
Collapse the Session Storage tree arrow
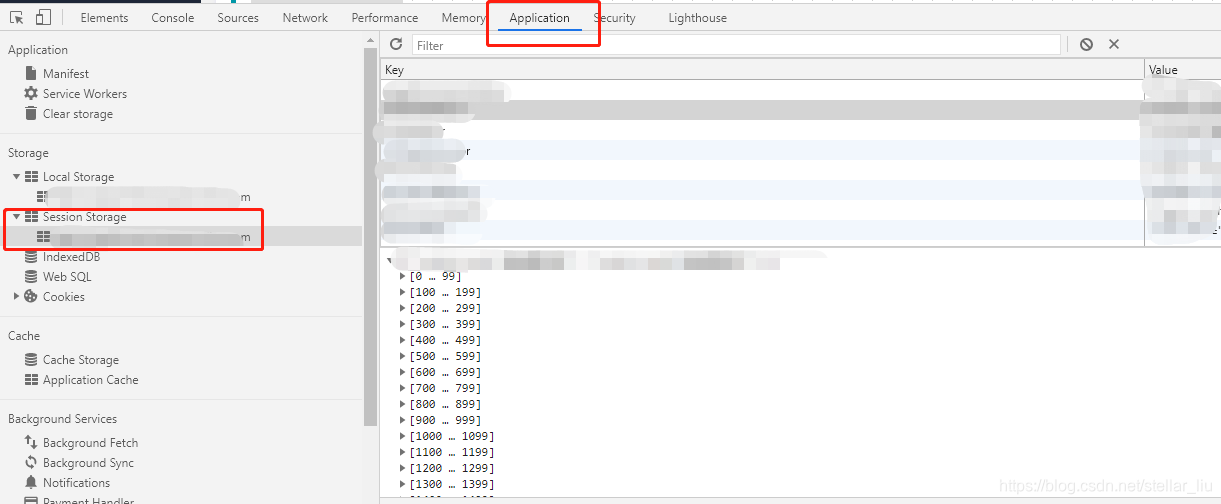click(16, 217)
